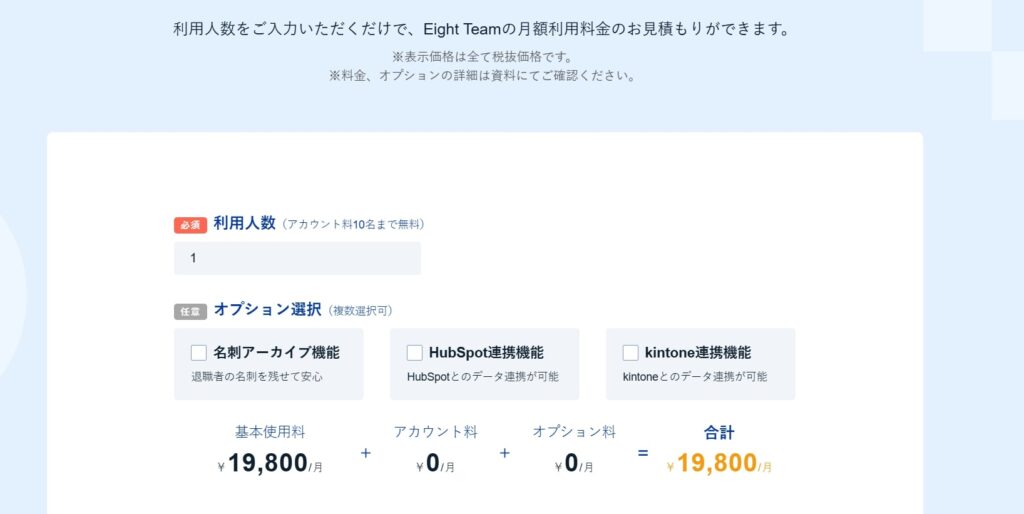Click the オプション選択 section heading
Viewport: 1024px width, 514px height.
267,310
